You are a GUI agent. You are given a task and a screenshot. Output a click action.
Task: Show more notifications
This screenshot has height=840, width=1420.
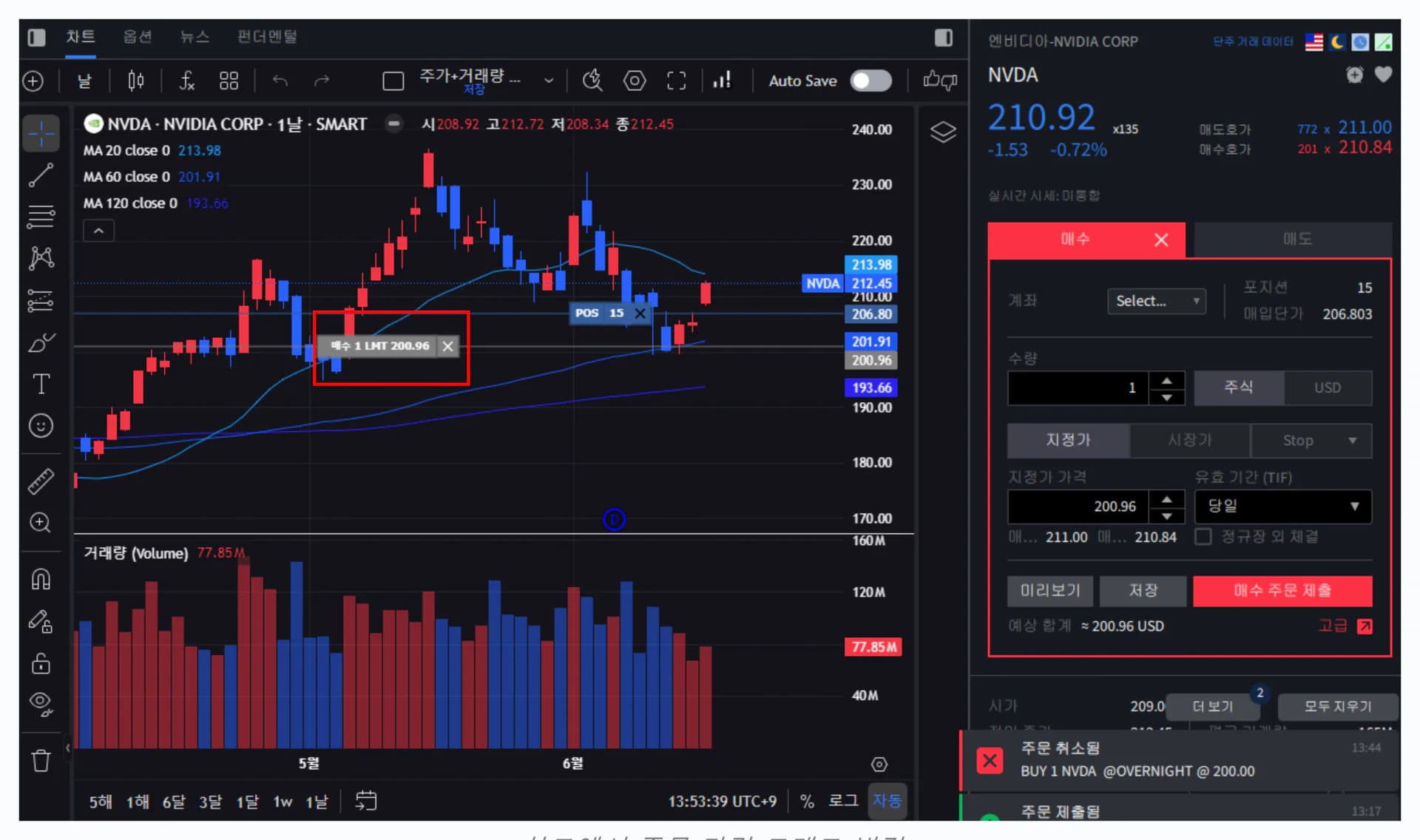(1213, 706)
